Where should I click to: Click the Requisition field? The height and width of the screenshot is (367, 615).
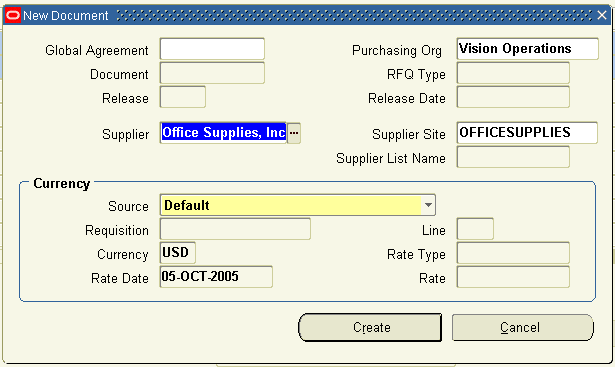coord(235,229)
